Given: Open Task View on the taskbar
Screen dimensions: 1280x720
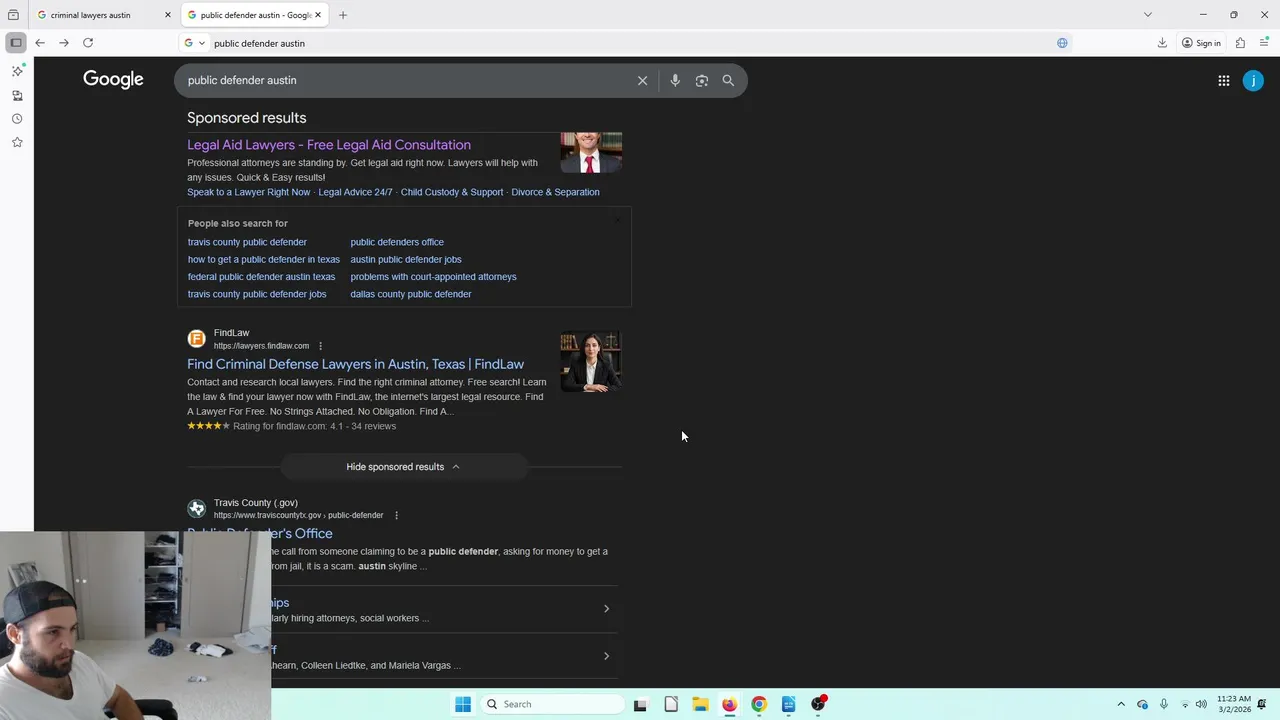Looking at the screenshot, I should 640,704.
